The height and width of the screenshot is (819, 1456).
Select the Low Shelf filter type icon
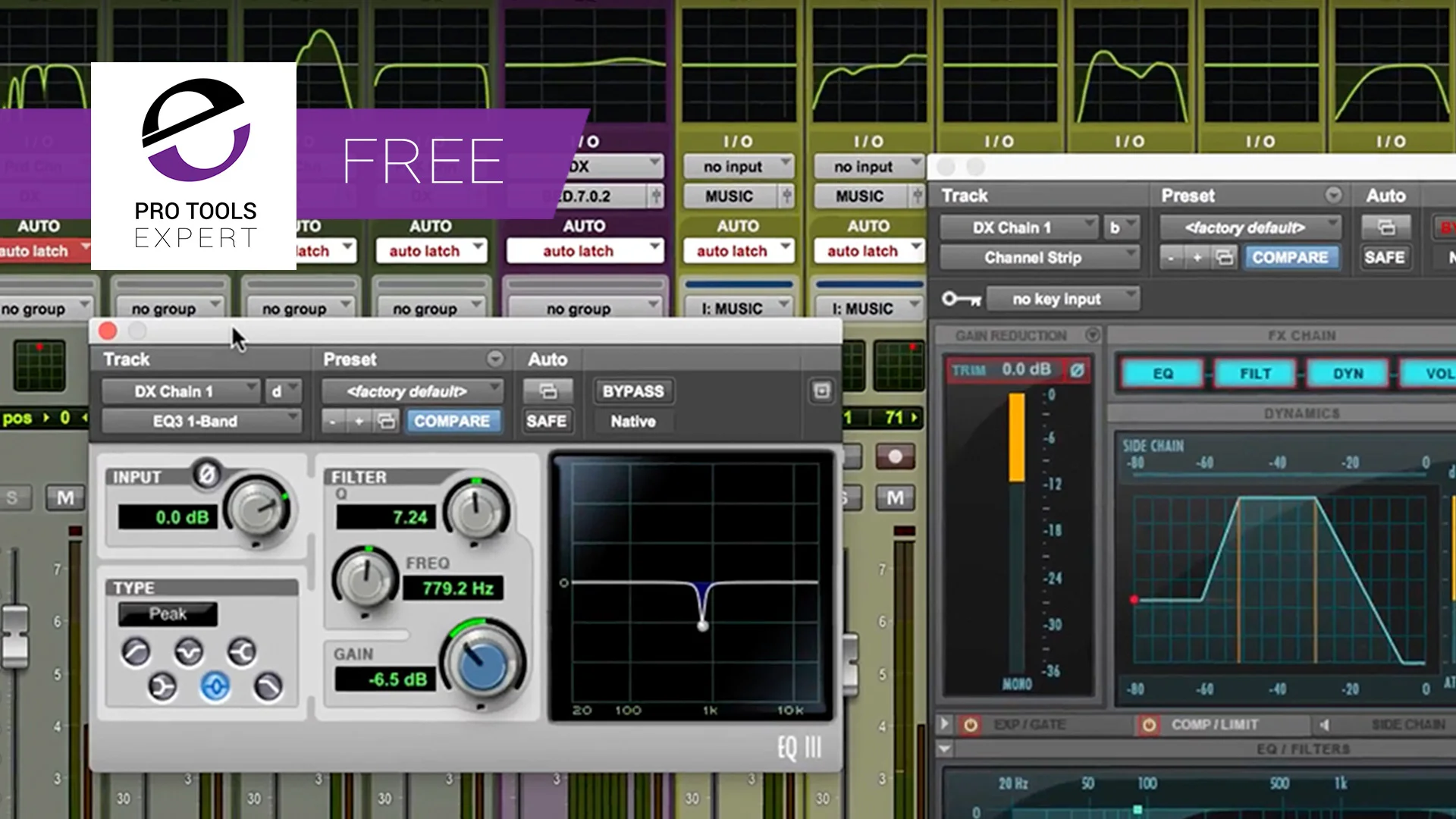(162, 686)
